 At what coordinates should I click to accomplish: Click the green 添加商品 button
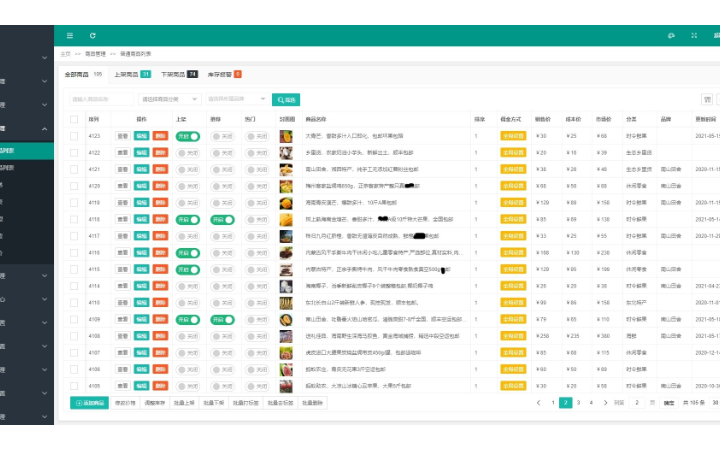click(x=90, y=403)
